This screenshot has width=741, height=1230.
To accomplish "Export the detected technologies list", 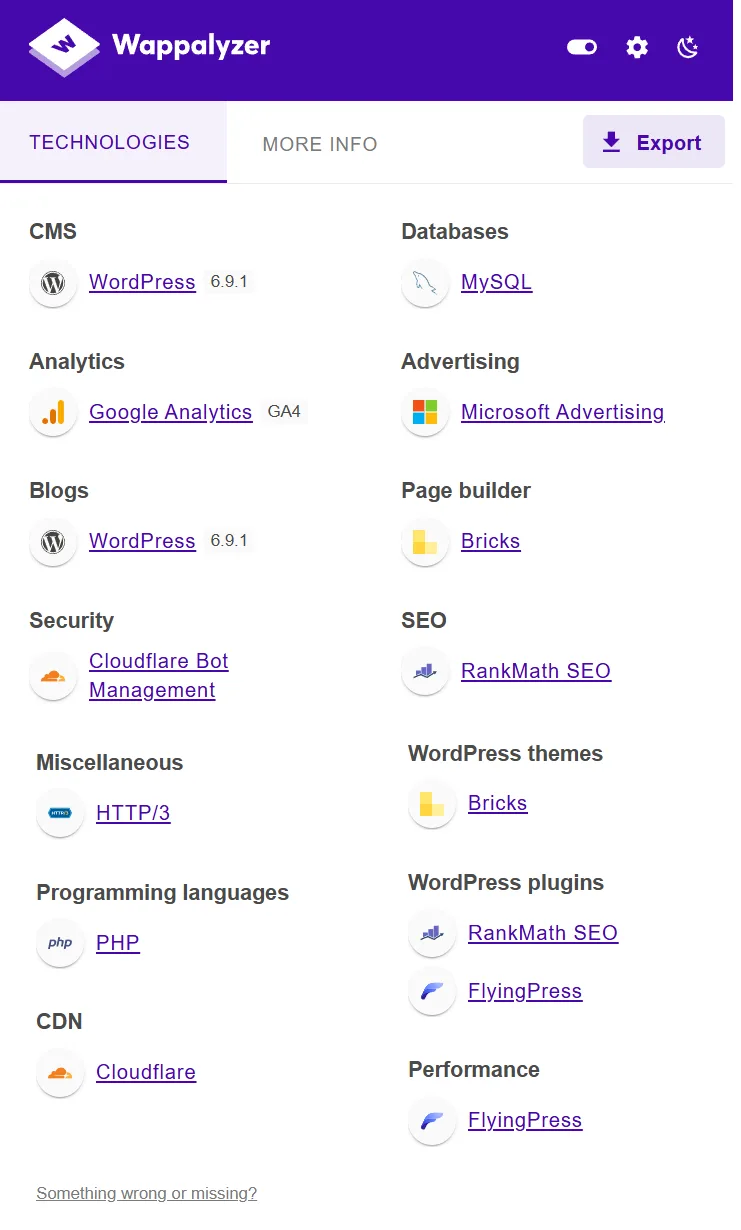I will 653,143.
